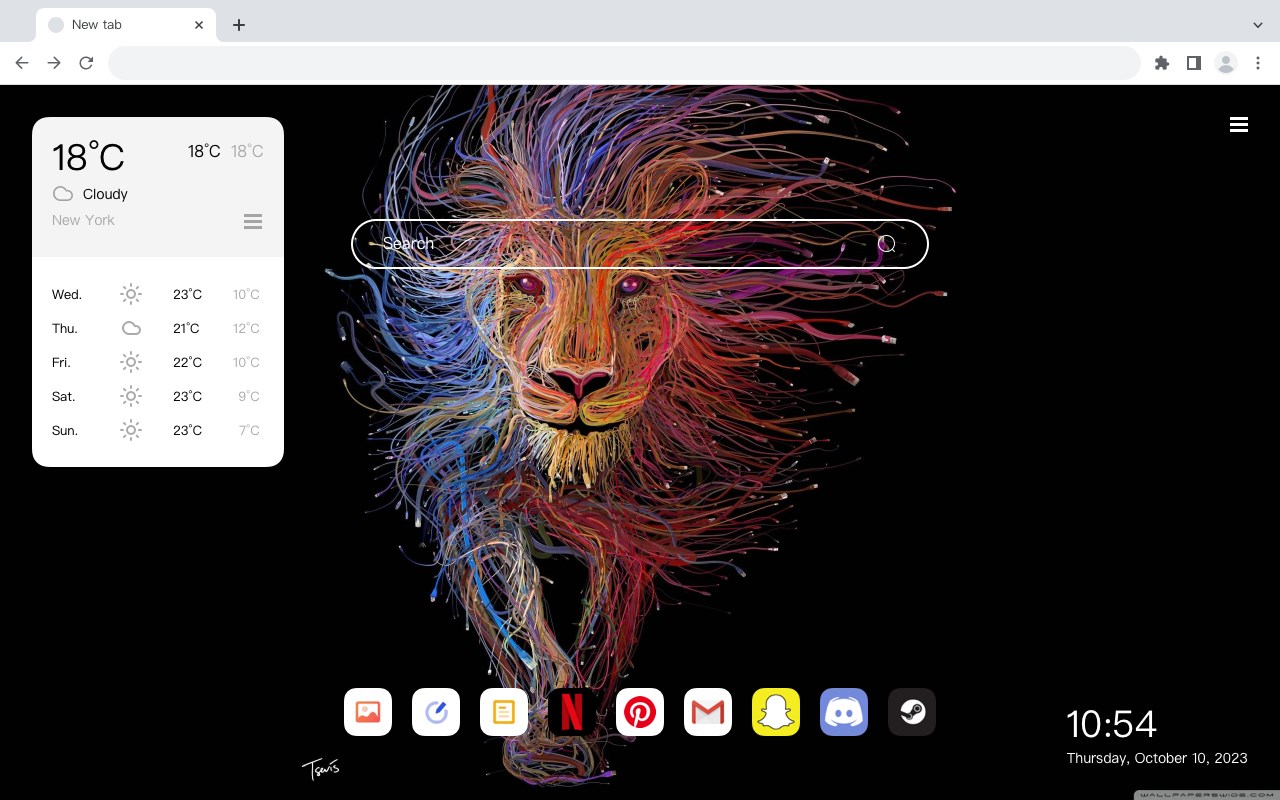The width and height of the screenshot is (1280, 800).
Task: Reload the current page
Action: tap(86, 63)
